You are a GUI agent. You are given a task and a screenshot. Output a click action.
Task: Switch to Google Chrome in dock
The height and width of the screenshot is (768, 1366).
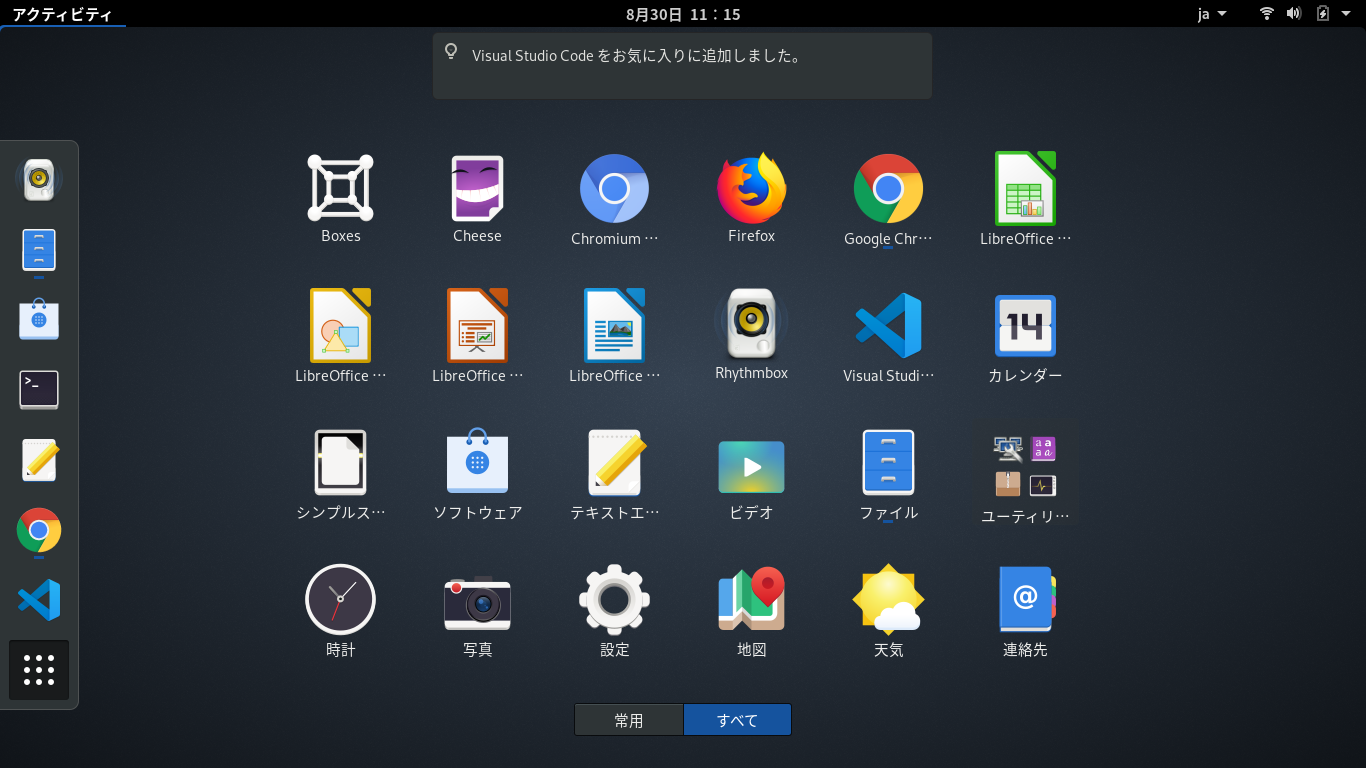(x=39, y=530)
